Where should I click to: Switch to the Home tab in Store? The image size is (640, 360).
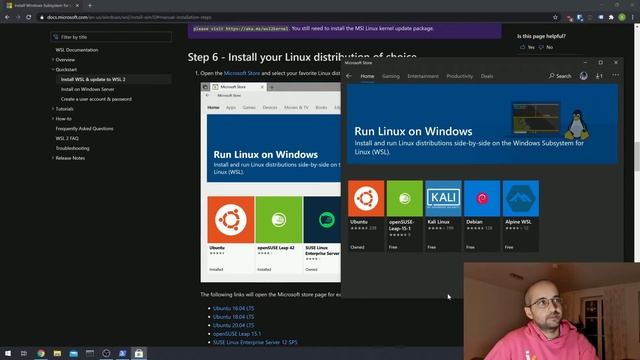[x=367, y=76]
